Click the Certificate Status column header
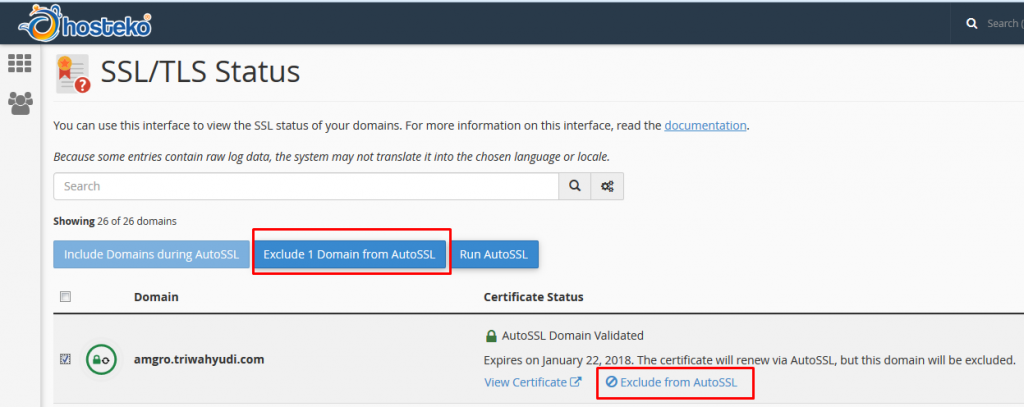This screenshot has height=407, width=1024. 533,297
